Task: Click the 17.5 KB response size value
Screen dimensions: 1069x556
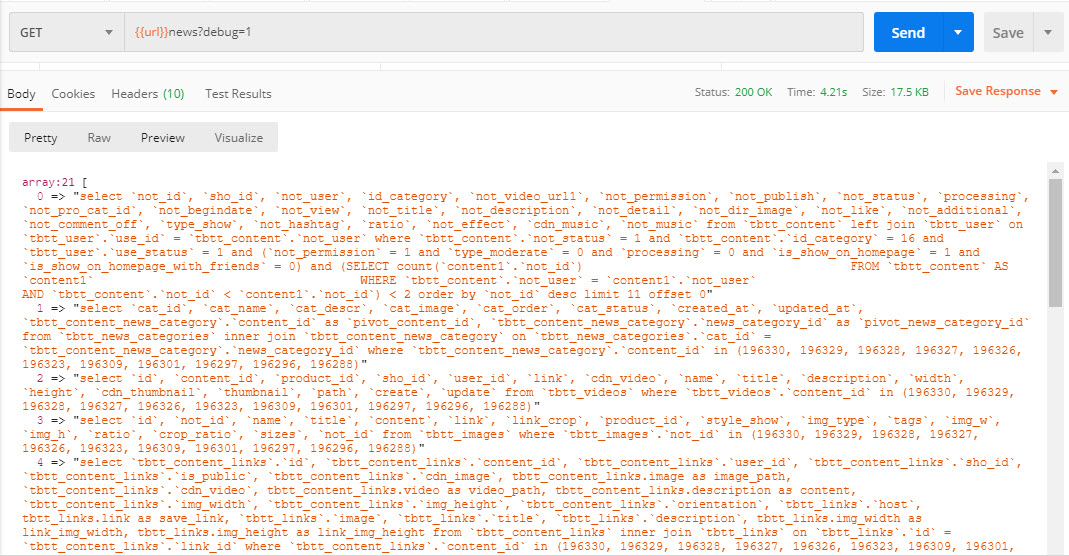Action: click(x=909, y=92)
